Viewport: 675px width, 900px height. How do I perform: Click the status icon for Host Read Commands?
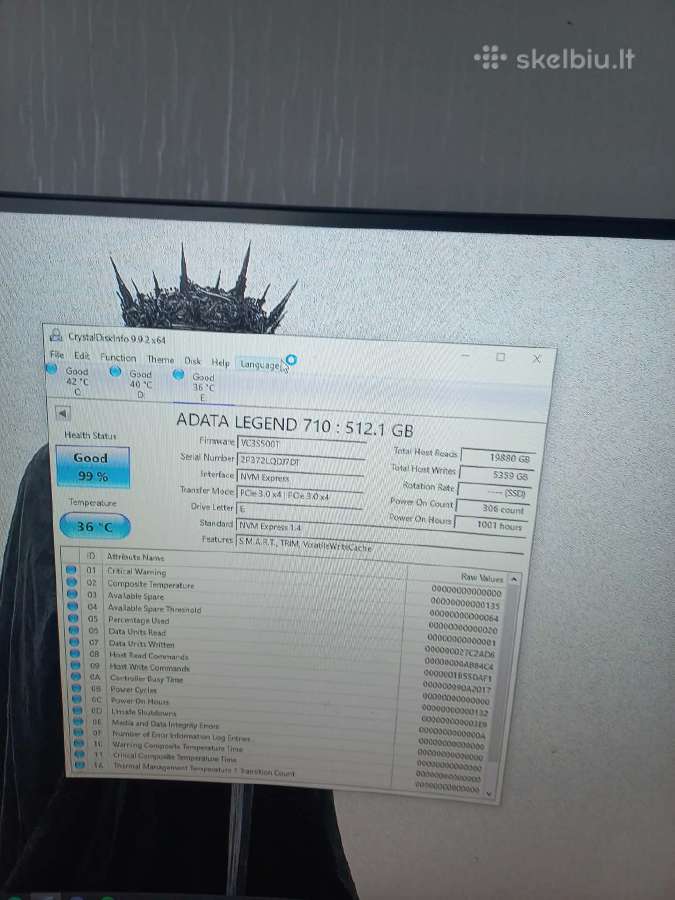[75, 653]
